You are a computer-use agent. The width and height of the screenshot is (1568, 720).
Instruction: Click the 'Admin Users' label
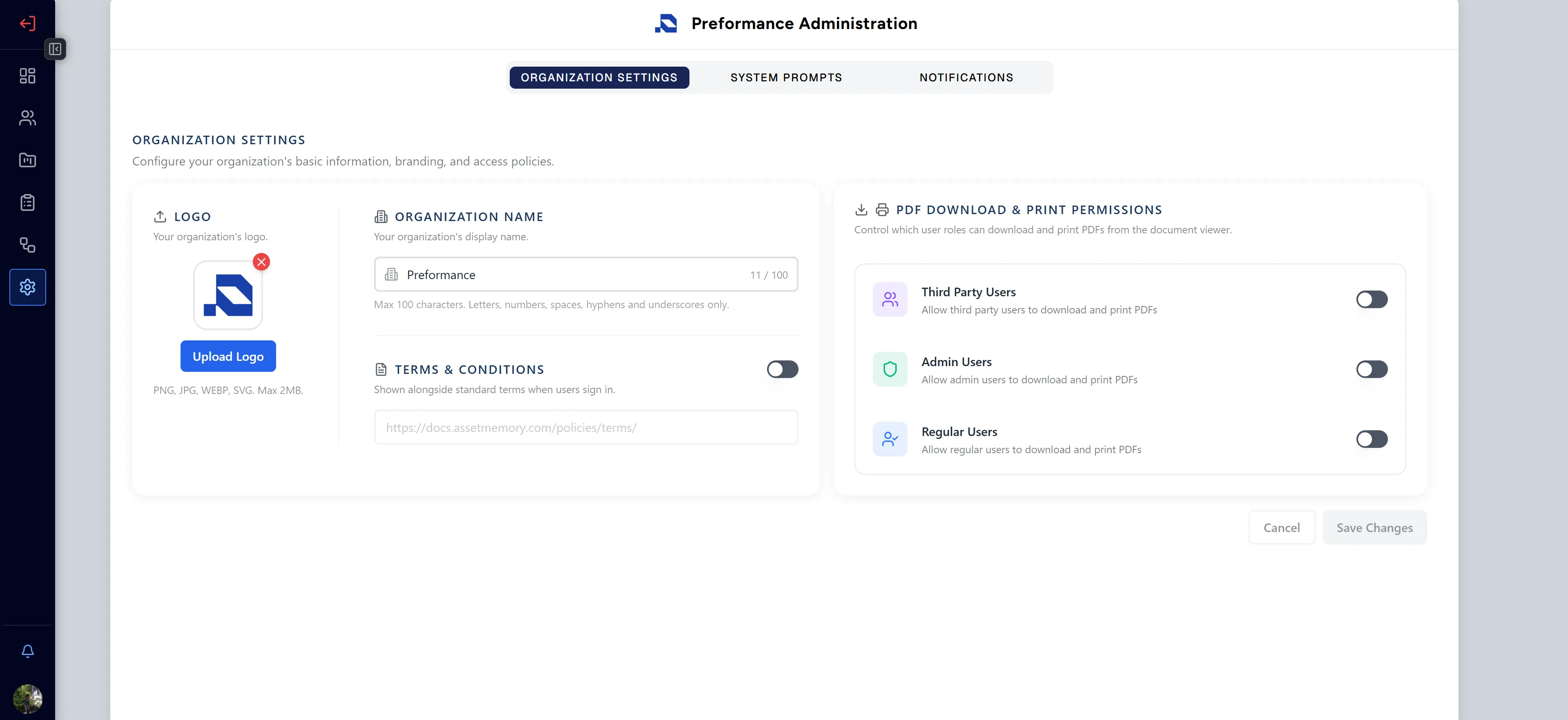(956, 362)
